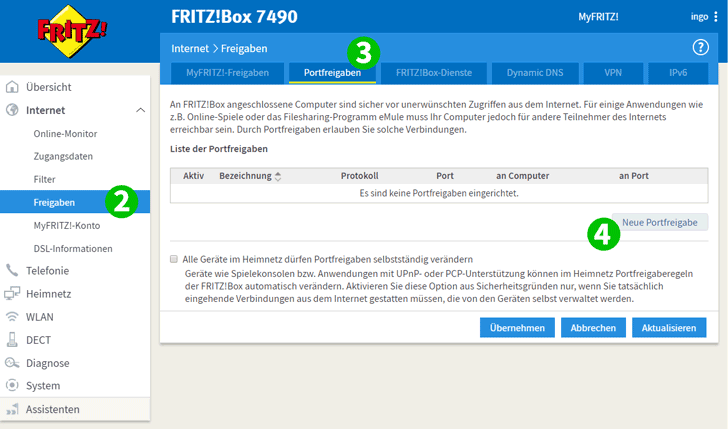Select Freigaben in the sidebar
The height and width of the screenshot is (429, 728).
(x=75, y=202)
